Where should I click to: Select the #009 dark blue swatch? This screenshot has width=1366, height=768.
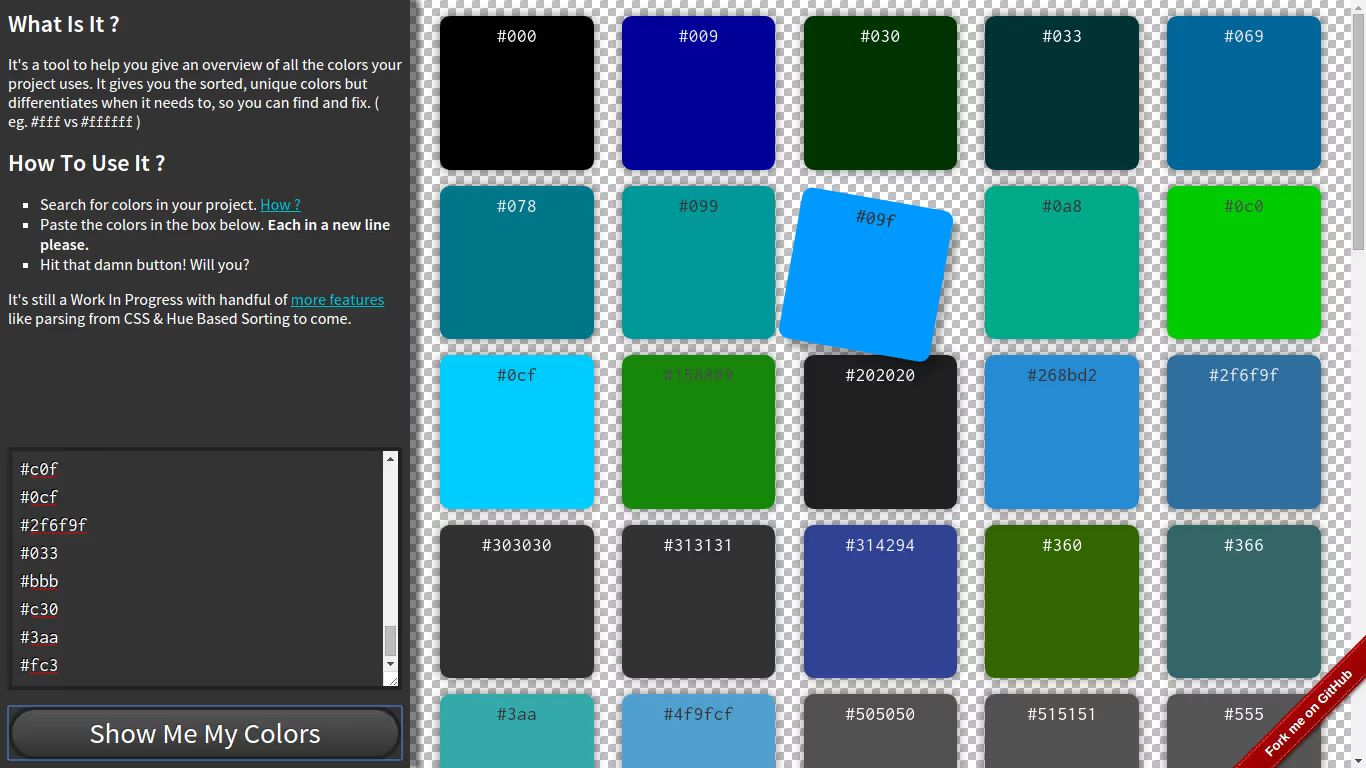point(698,93)
